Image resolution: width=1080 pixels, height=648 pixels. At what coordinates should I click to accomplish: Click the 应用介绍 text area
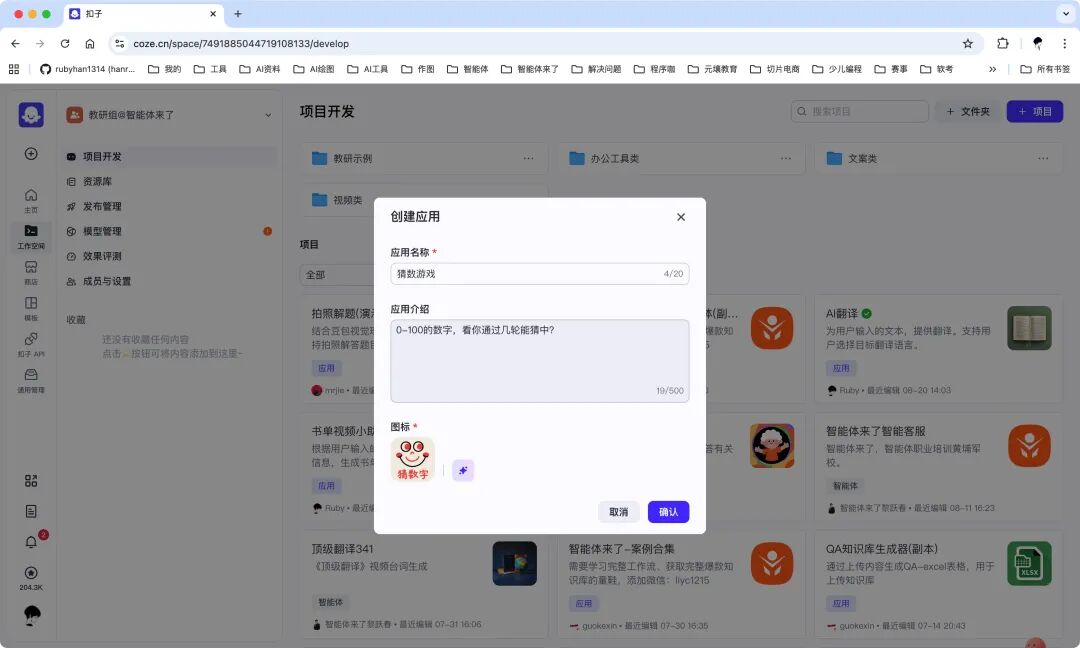(x=539, y=361)
